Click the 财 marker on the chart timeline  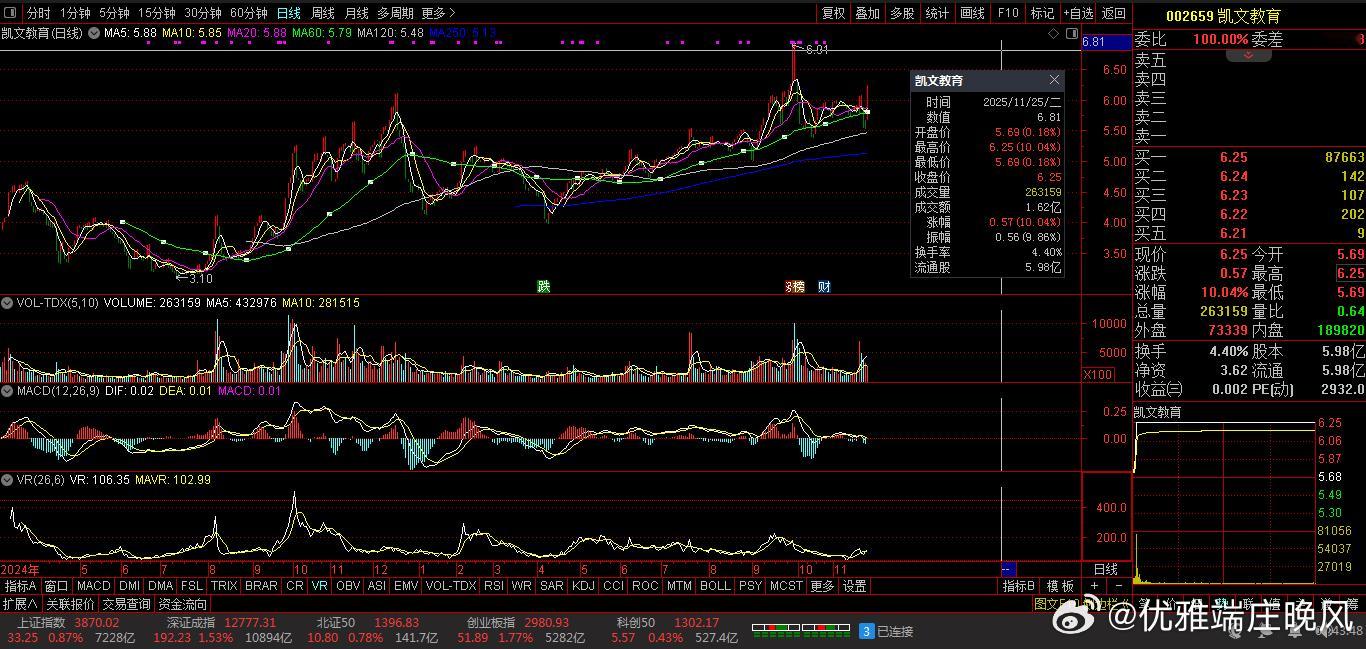(824, 287)
